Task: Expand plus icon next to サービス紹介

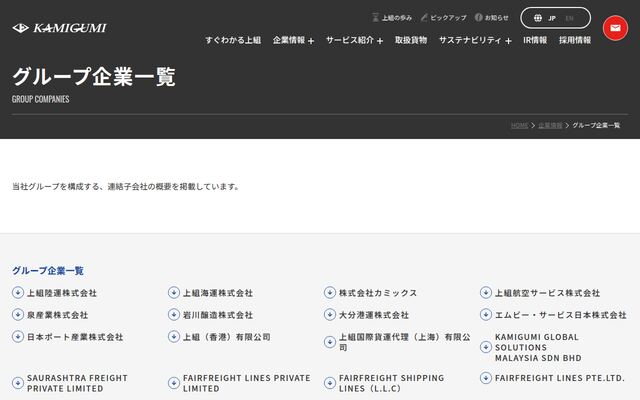Action: pyautogui.click(x=380, y=41)
